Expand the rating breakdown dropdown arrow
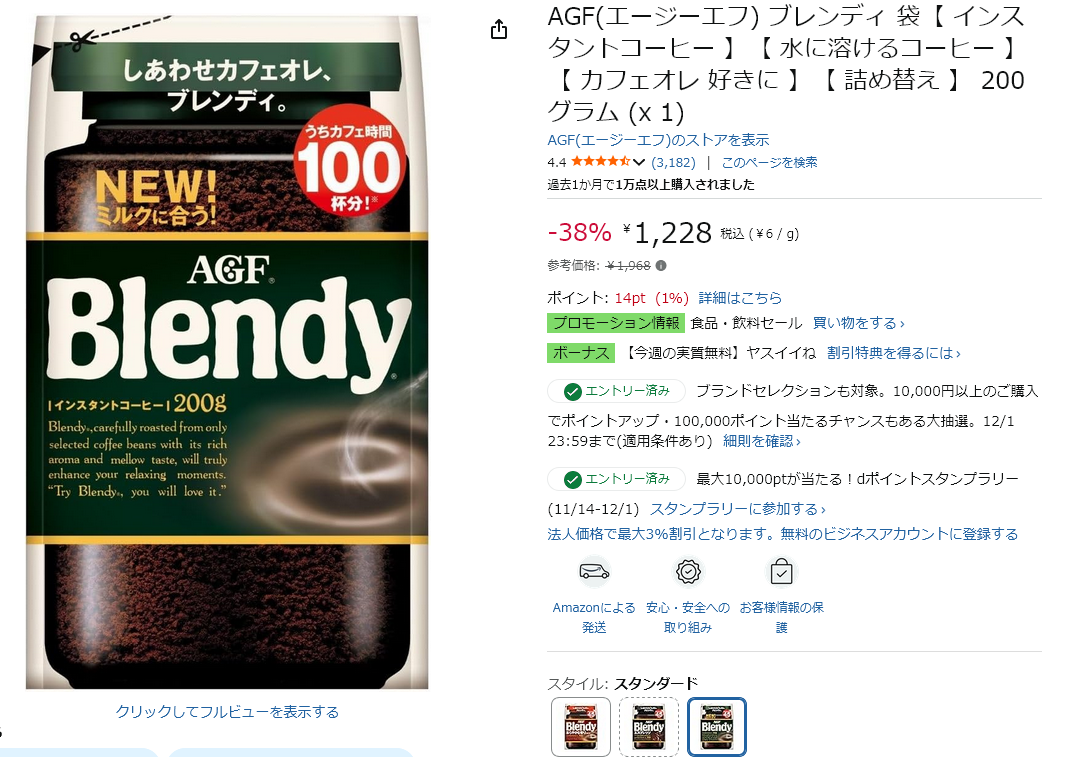Screen dimensions: 1065x757 [x=638, y=162]
